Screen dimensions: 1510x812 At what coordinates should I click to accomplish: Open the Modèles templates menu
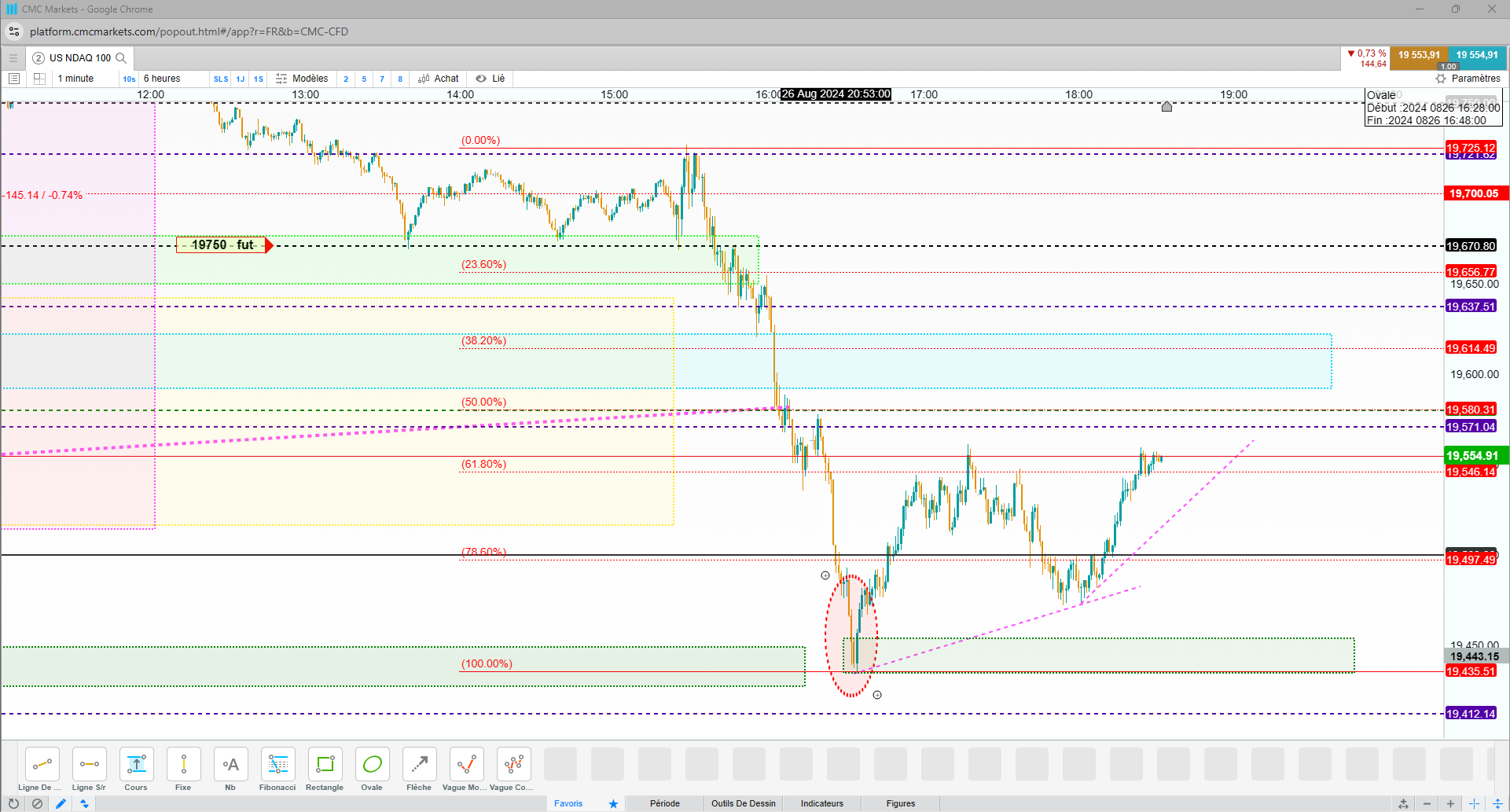click(x=302, y=79)
